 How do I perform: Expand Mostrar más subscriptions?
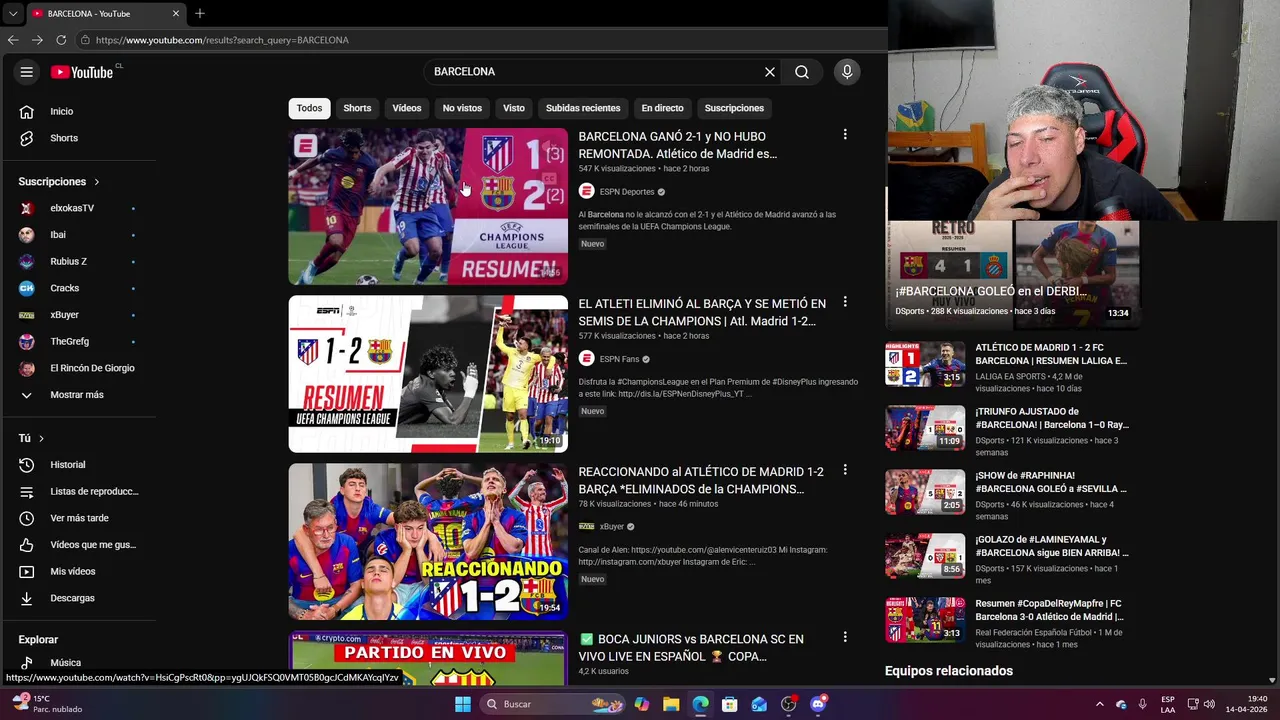pos(78,395)
